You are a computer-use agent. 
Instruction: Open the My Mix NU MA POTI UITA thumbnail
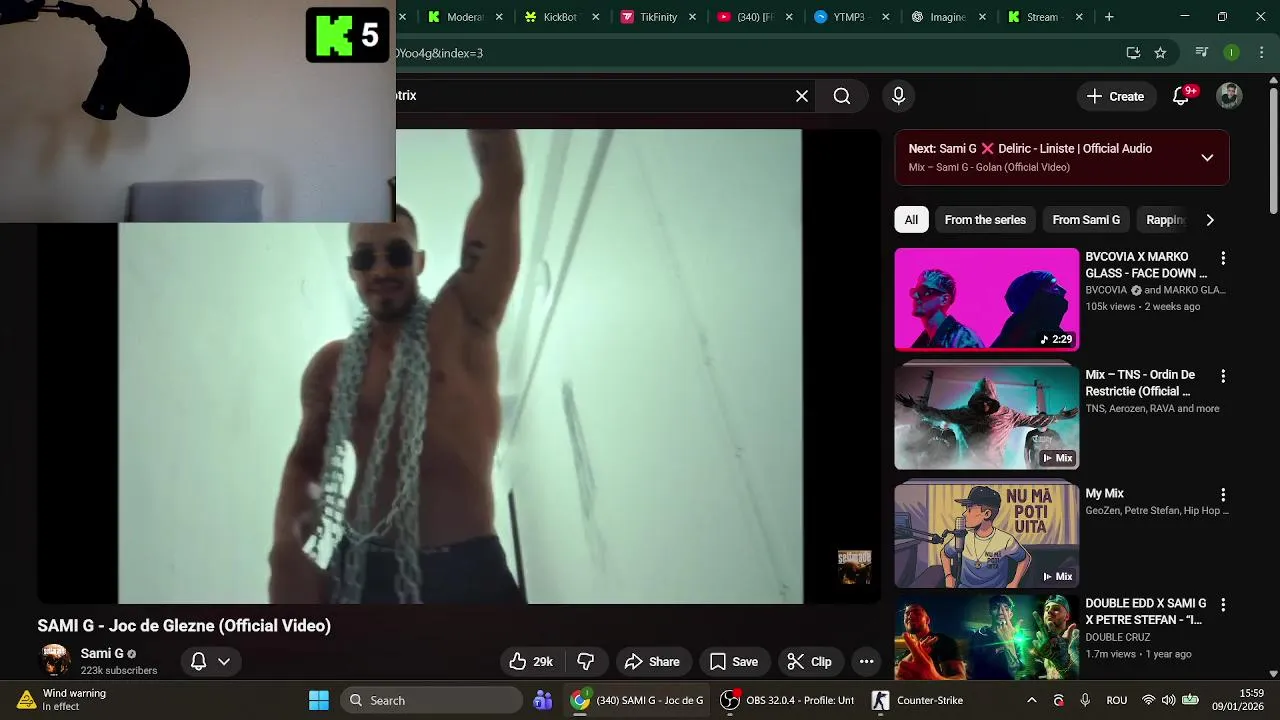987,534
